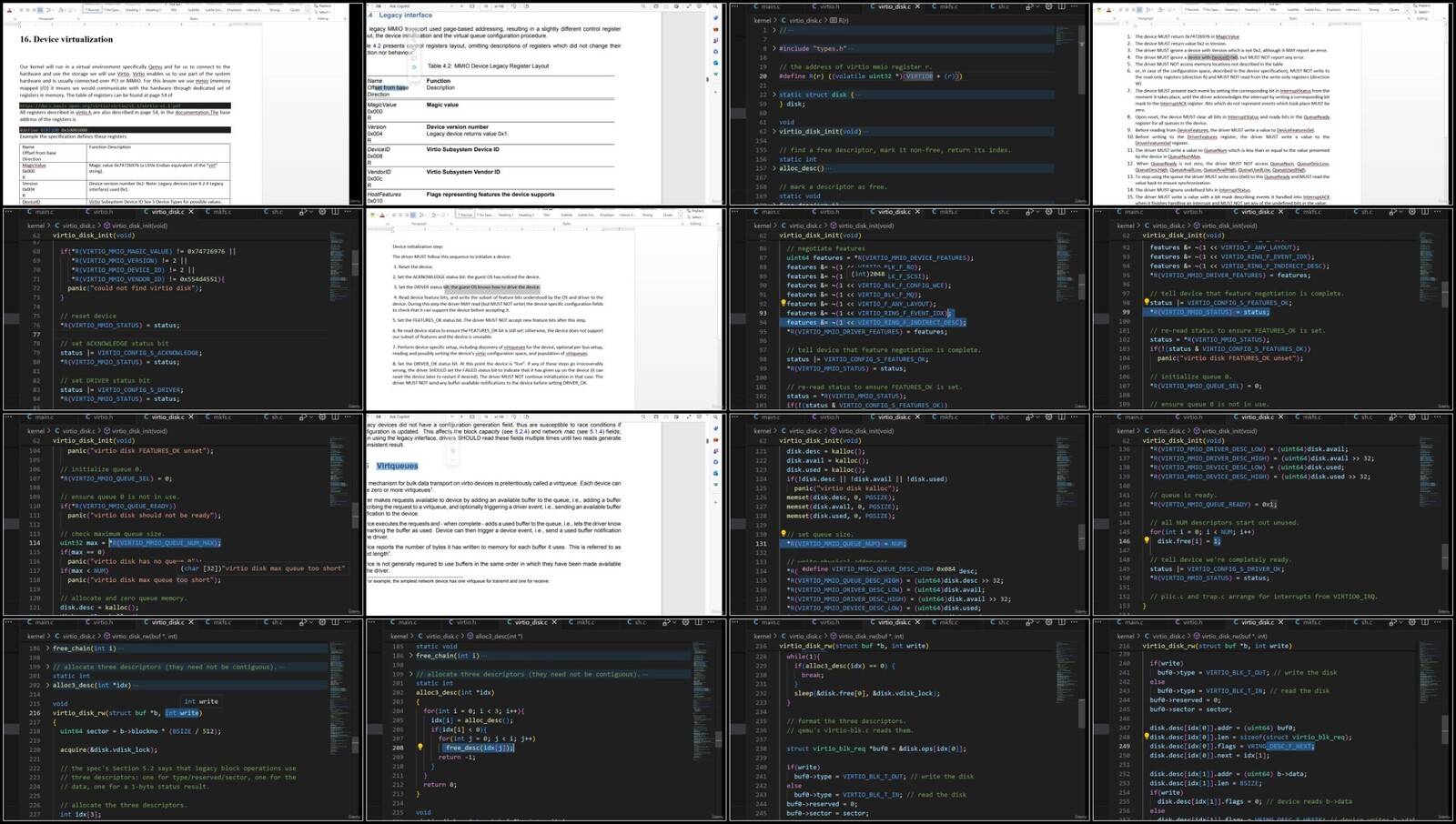
Task: Click the lightbulb next to disk.free[i] line 146
Action: [1147, 540]
